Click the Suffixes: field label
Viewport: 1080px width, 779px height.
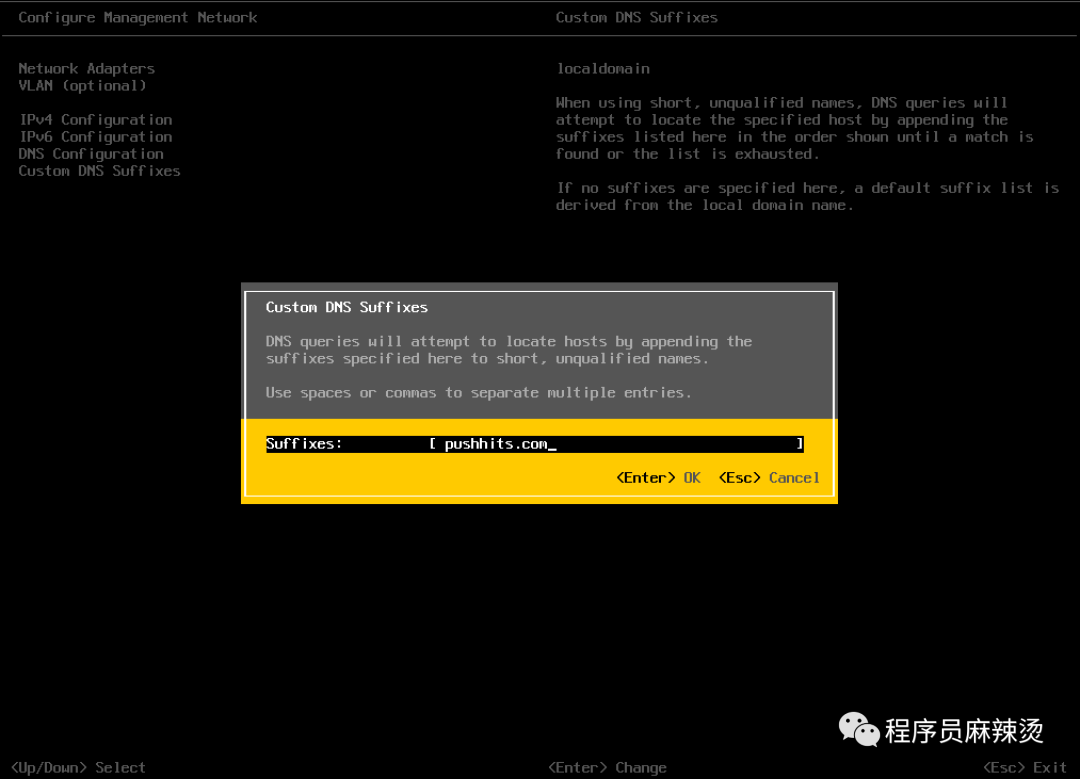tap(304, 444)
